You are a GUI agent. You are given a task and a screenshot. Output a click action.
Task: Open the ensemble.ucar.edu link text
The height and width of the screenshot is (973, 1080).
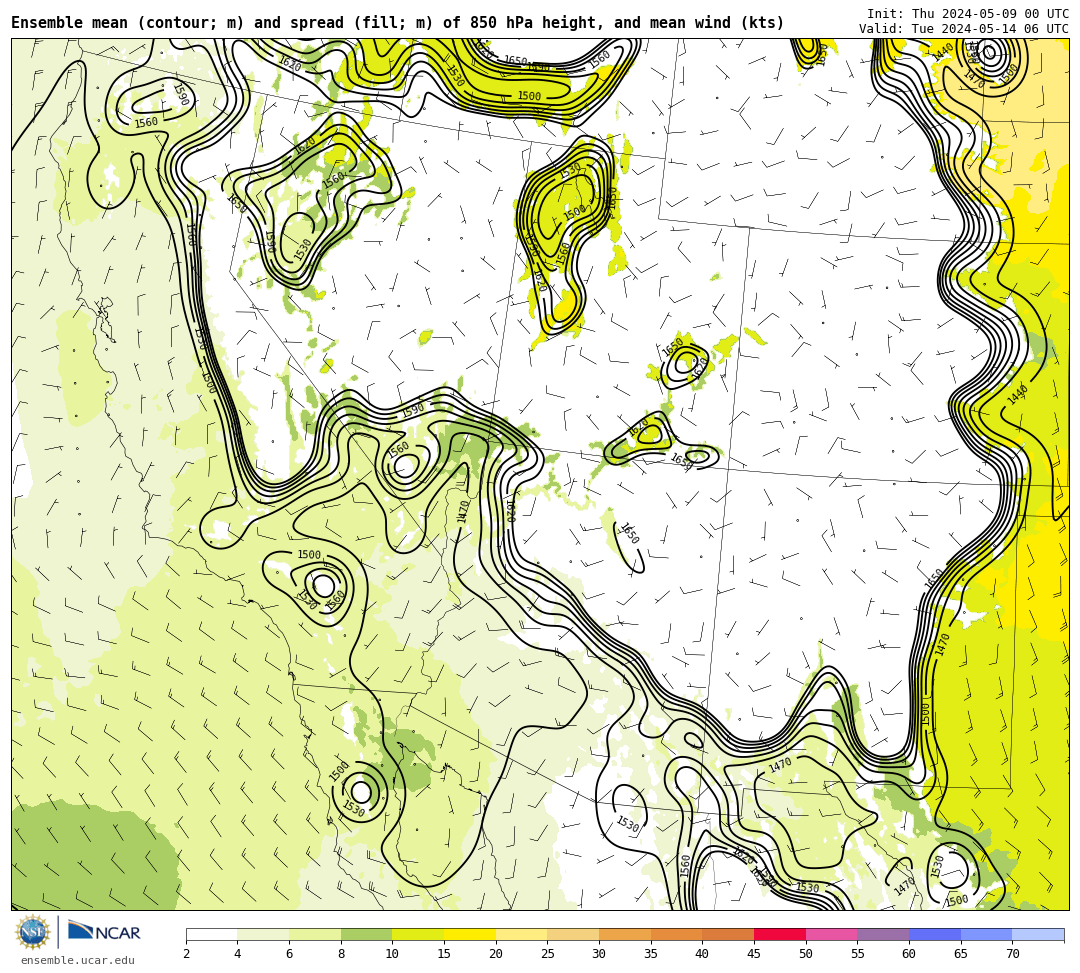point(78,960)
